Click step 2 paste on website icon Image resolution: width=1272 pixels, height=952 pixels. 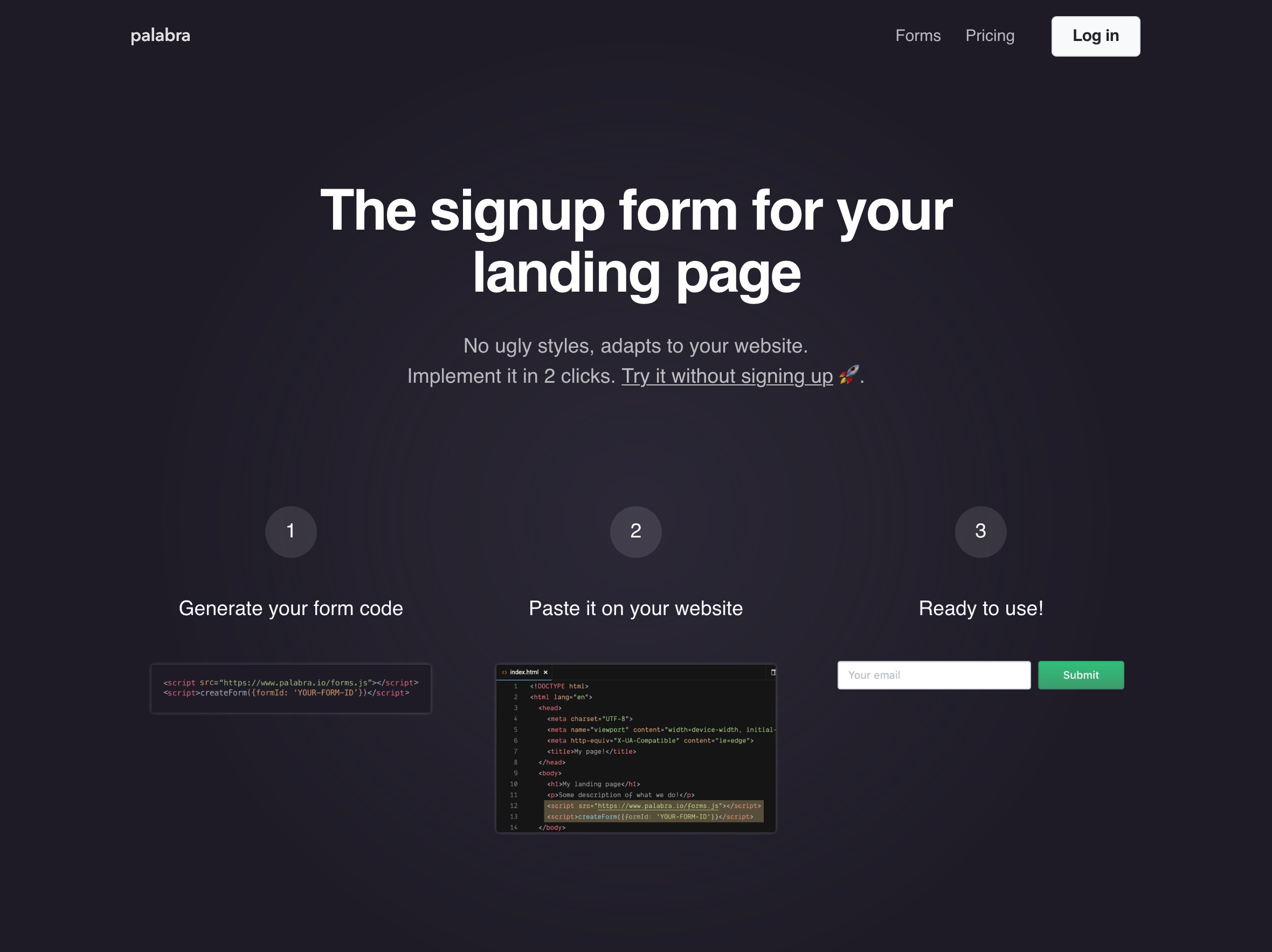(x=635, y=530)
